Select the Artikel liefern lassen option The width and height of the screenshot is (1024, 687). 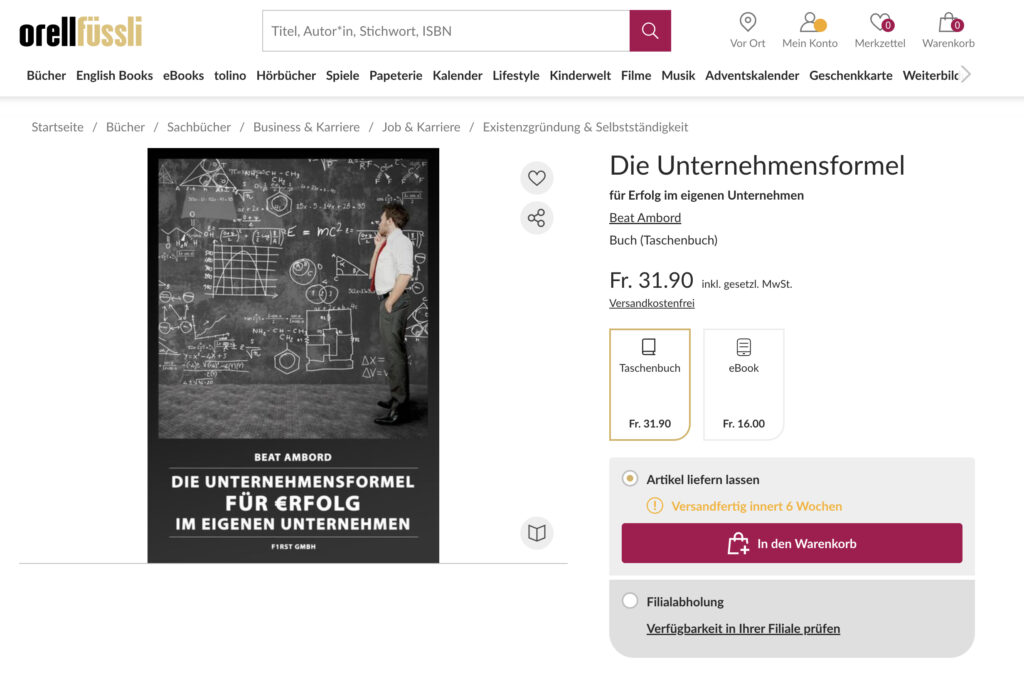click(x=630, y=479)
